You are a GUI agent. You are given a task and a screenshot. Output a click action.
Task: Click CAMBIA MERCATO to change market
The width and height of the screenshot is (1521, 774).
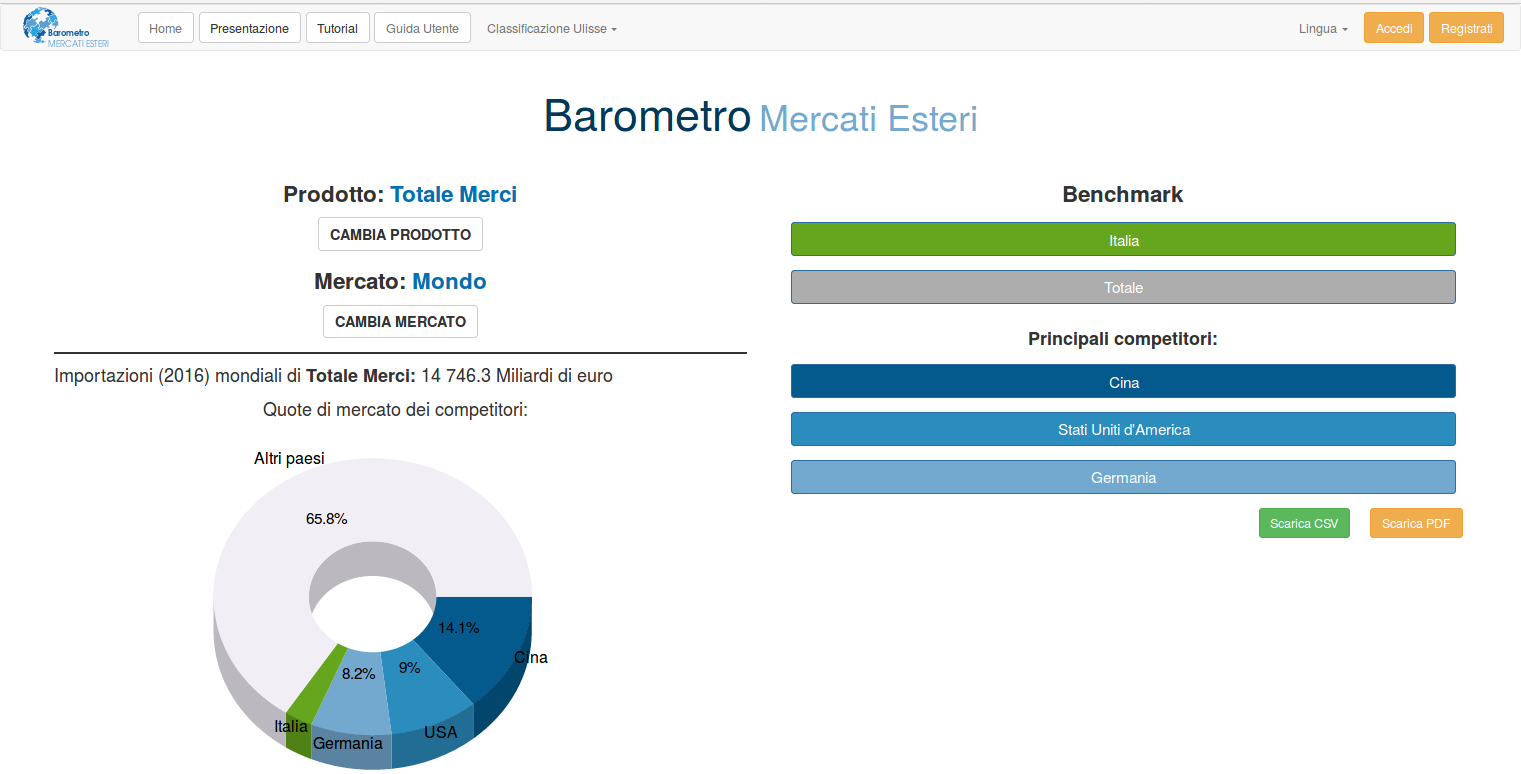pyautogui.click(x=400, y=321)
